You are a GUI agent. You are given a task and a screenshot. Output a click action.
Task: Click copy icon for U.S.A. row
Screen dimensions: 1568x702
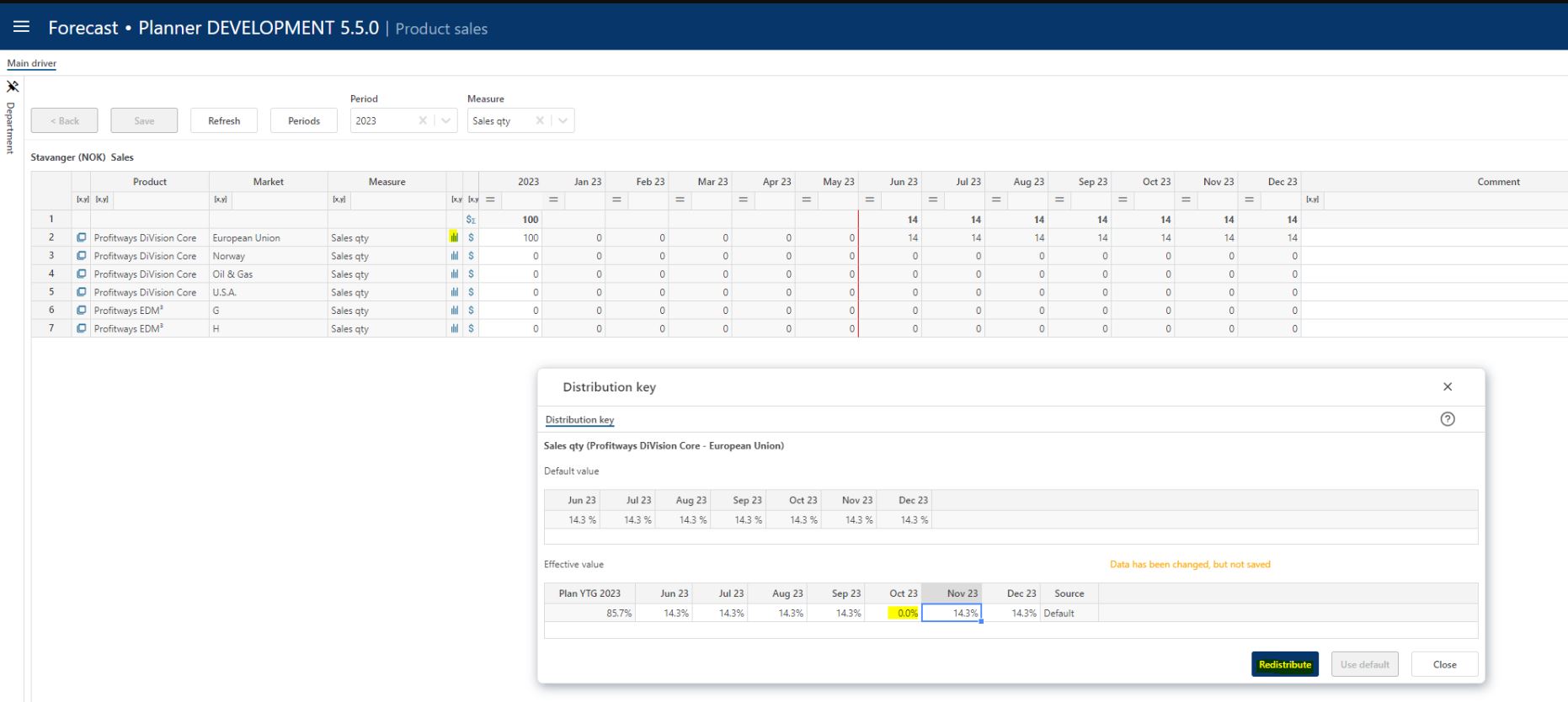coord(82,292)
